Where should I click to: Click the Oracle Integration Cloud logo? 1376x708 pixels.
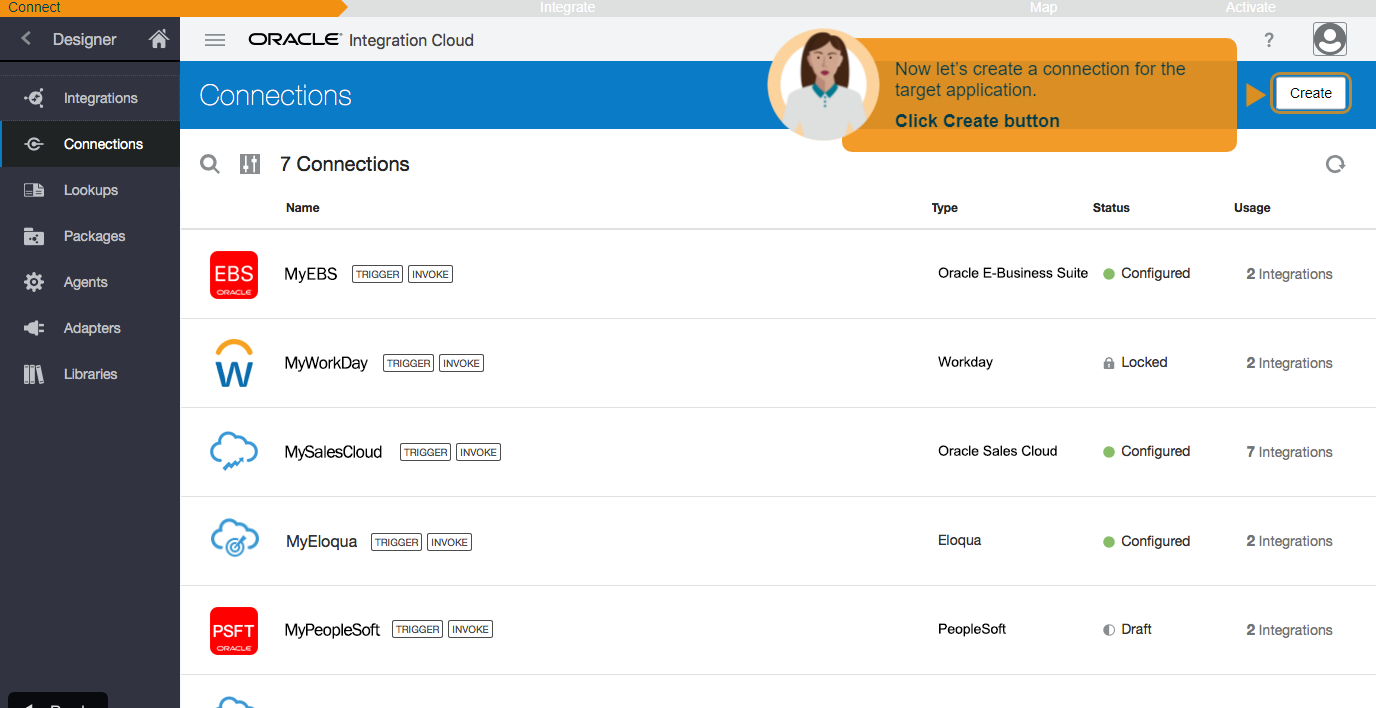click(361, 40)
